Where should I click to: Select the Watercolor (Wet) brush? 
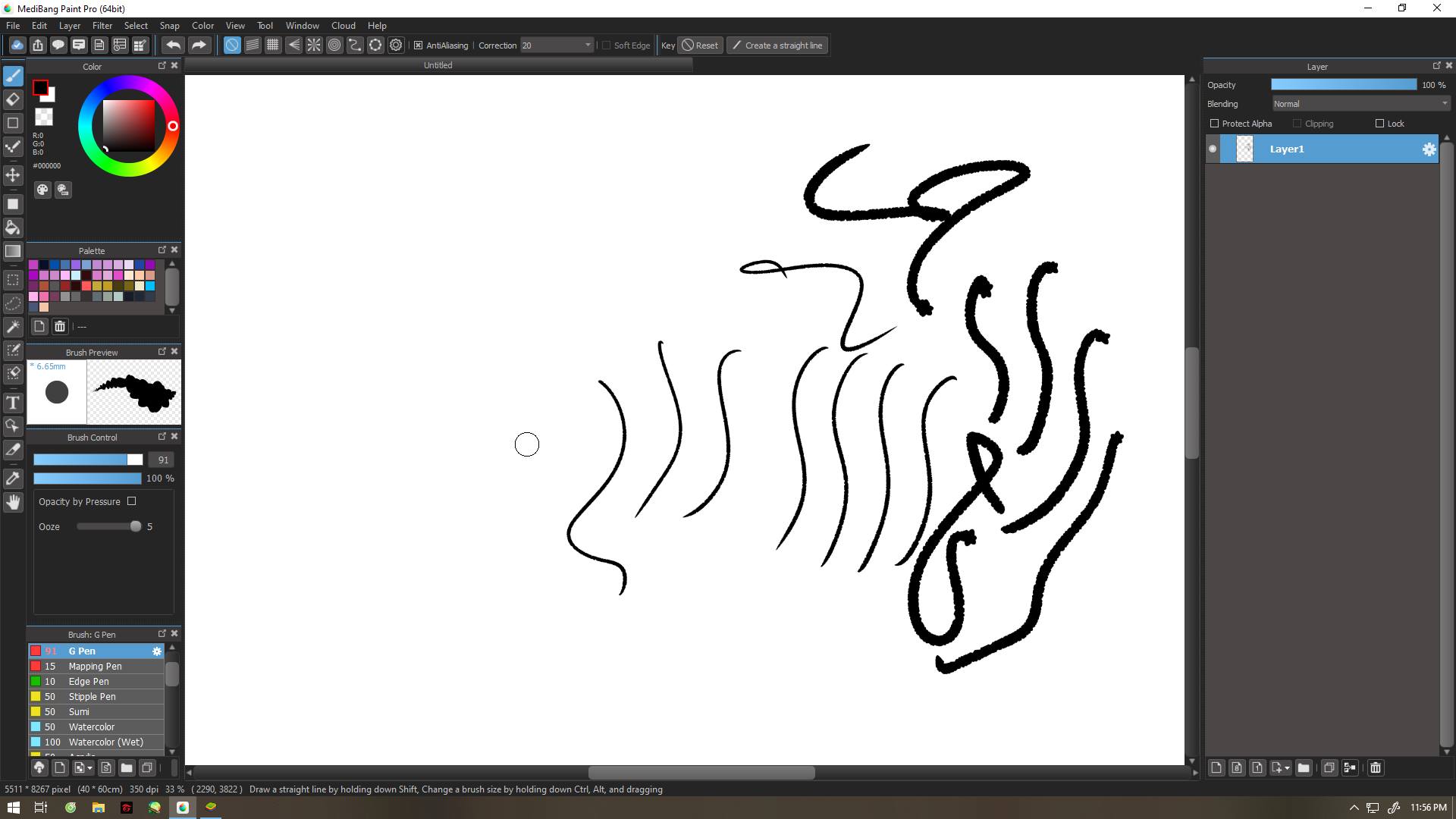tap(96, 742)
